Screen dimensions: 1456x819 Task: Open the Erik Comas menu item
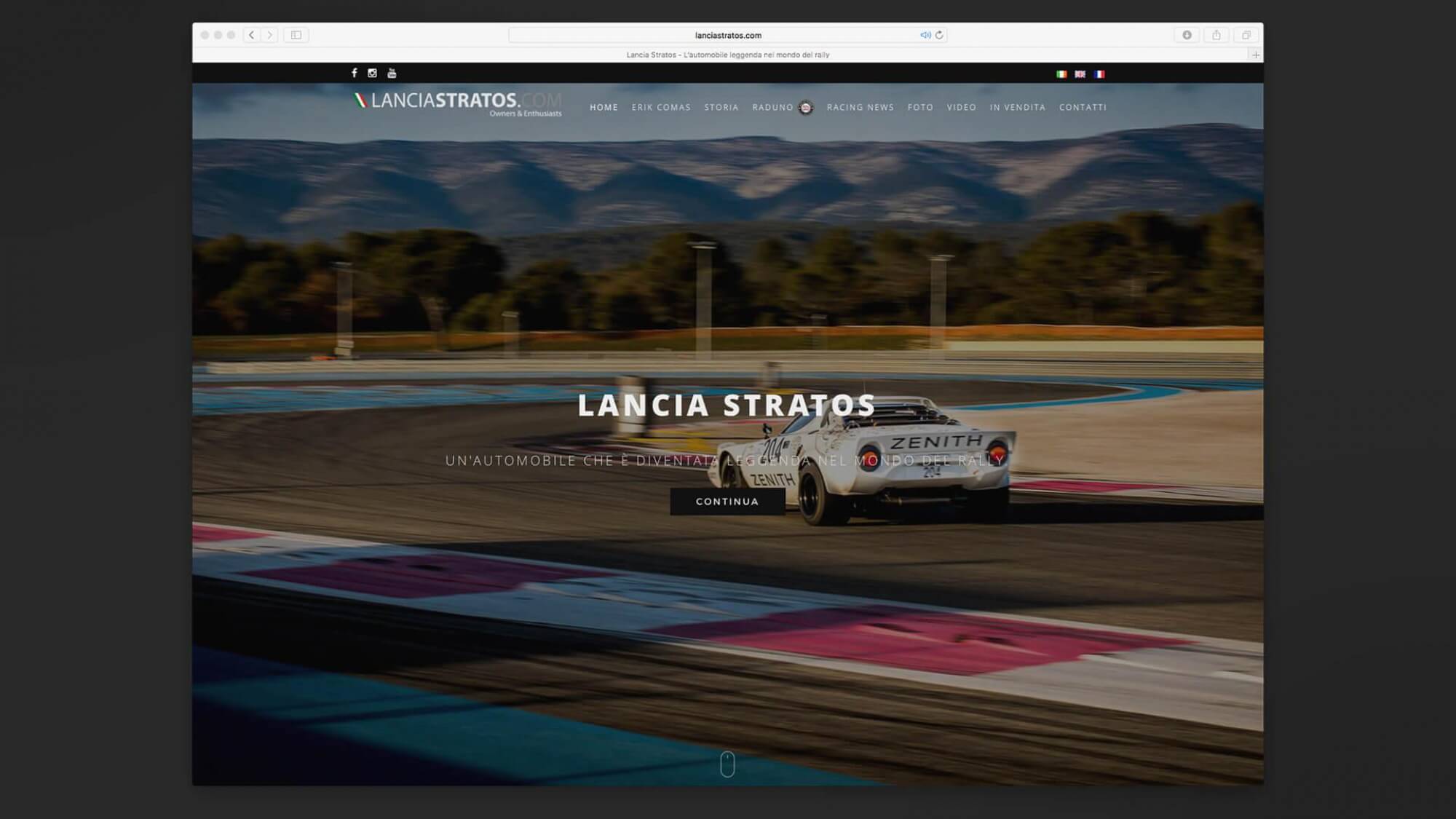[x=661, y=107]
